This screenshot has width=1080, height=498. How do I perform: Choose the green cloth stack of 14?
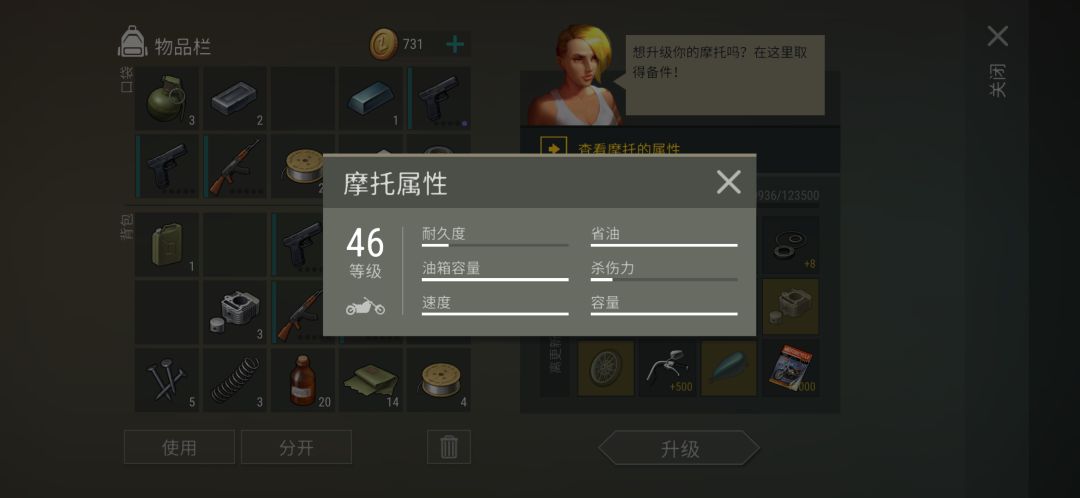371,380
